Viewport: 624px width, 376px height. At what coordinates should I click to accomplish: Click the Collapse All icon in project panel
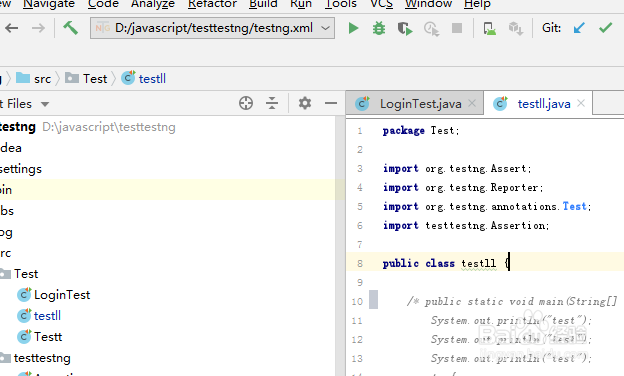point(272,103)
